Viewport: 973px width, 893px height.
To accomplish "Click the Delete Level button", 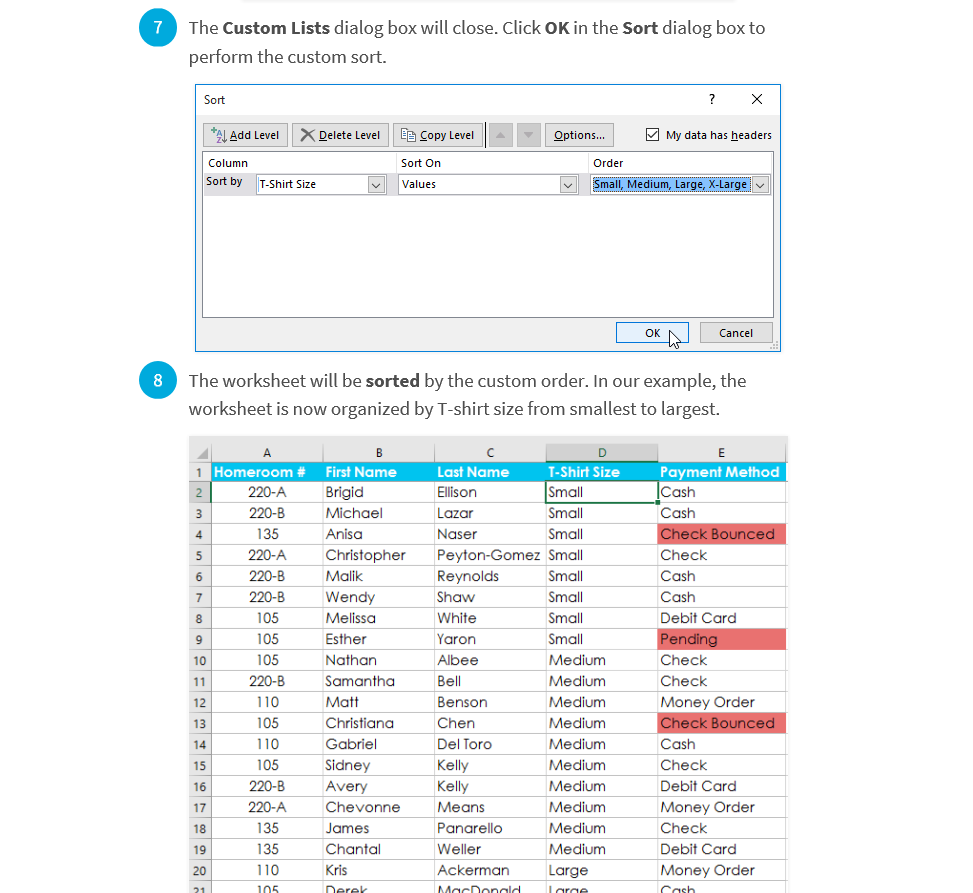I will (x=340, y=135).
